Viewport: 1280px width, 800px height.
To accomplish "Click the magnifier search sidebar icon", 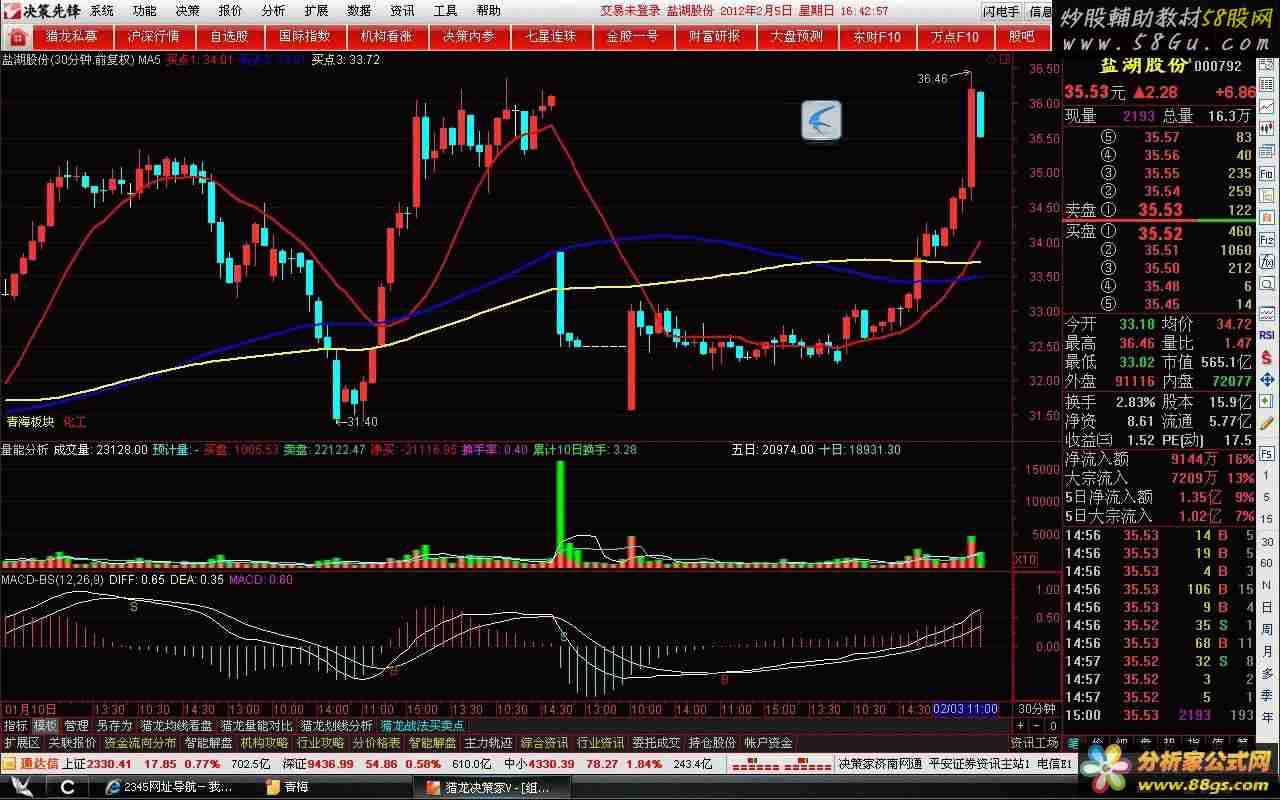I will point(1267,284).
